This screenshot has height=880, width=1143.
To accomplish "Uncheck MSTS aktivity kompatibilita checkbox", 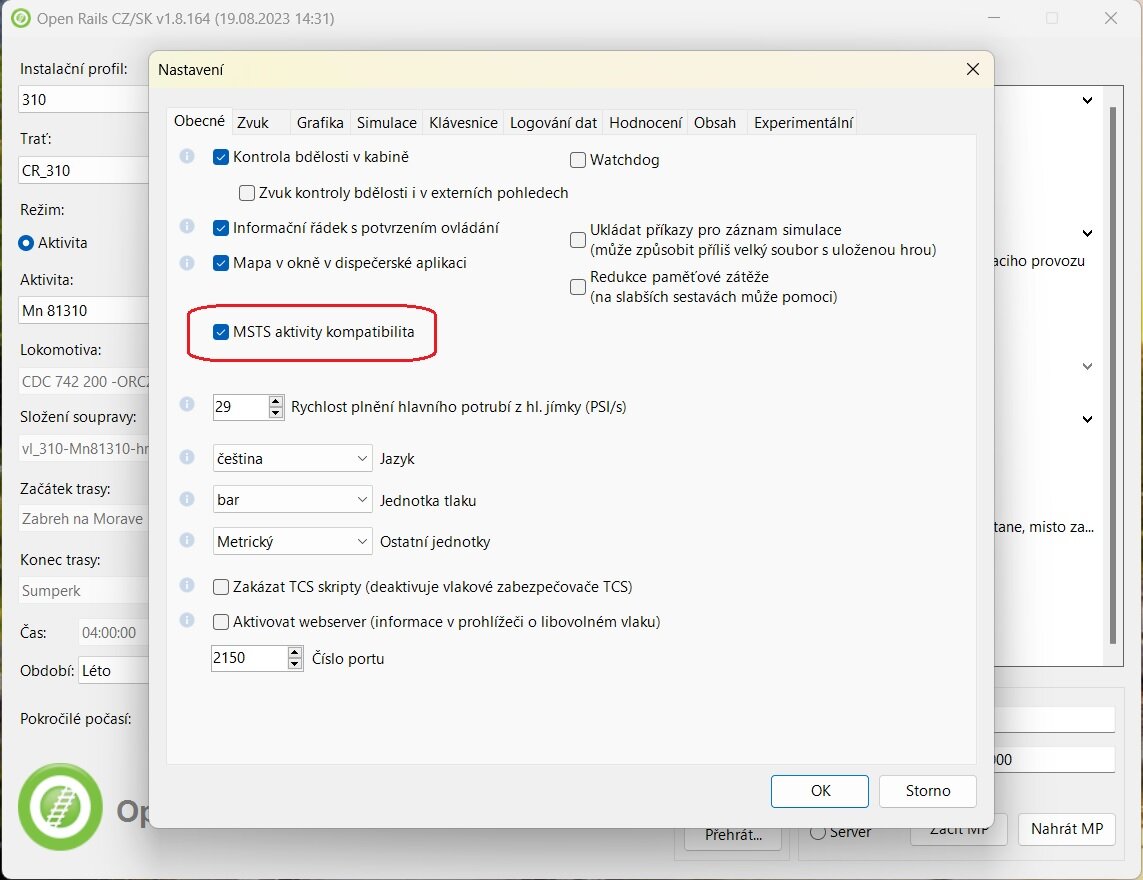I will 222,332.
